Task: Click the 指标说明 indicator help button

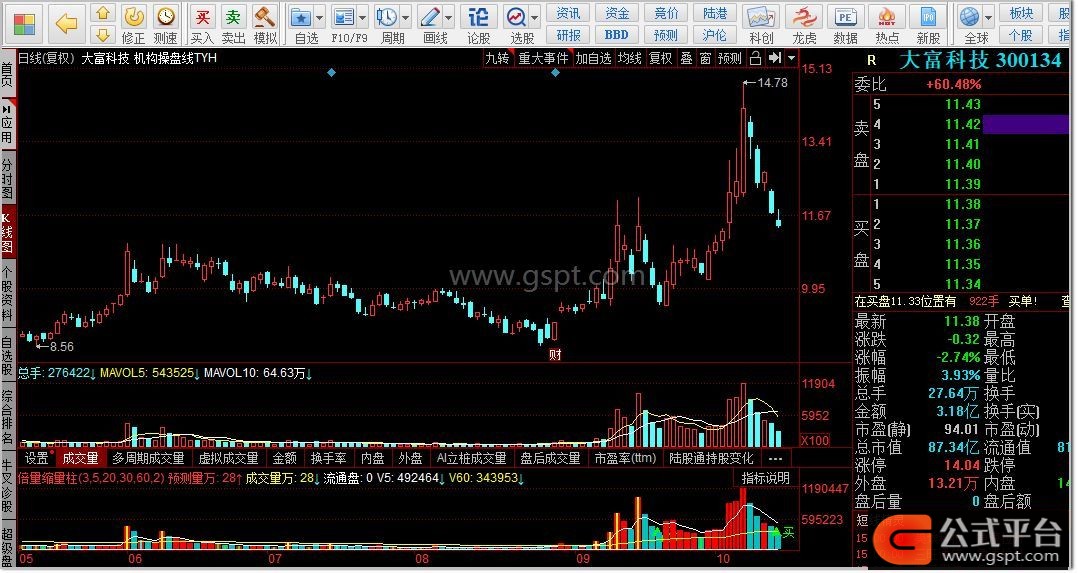Action: tap(765, 478)
